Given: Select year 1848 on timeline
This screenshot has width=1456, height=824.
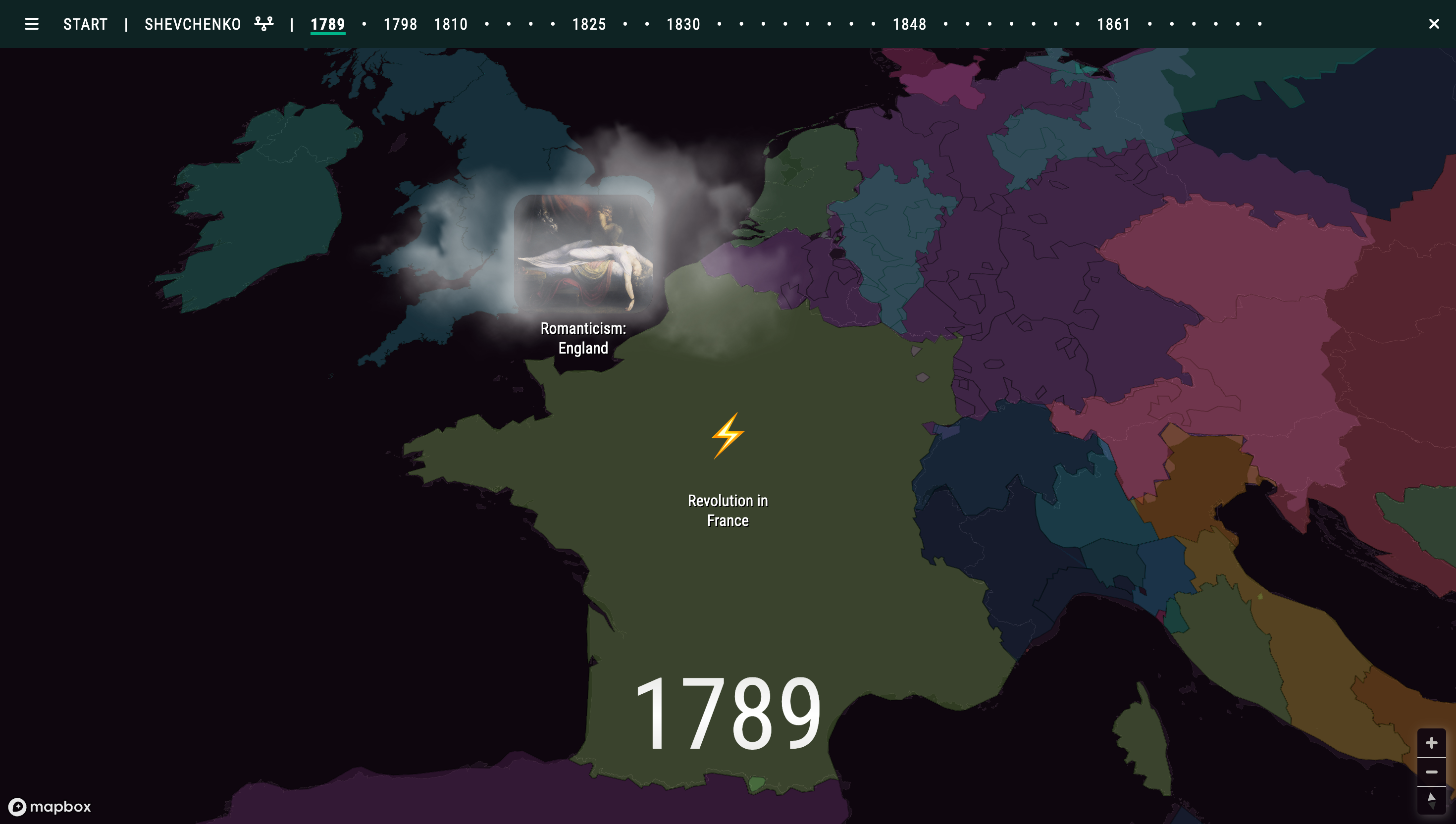Looking at the screenshot, I should coord(909,24).
